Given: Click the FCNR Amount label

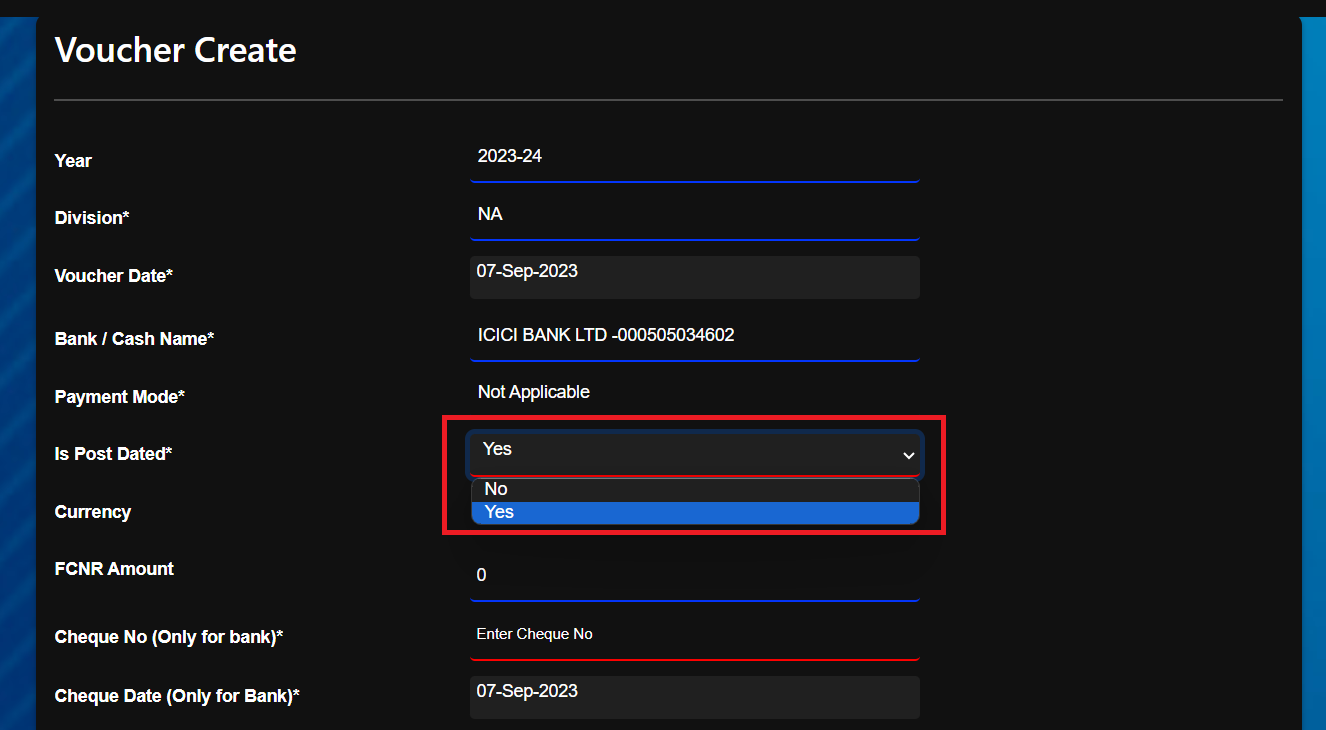Looking at the screenshot, I should point(114,569).
